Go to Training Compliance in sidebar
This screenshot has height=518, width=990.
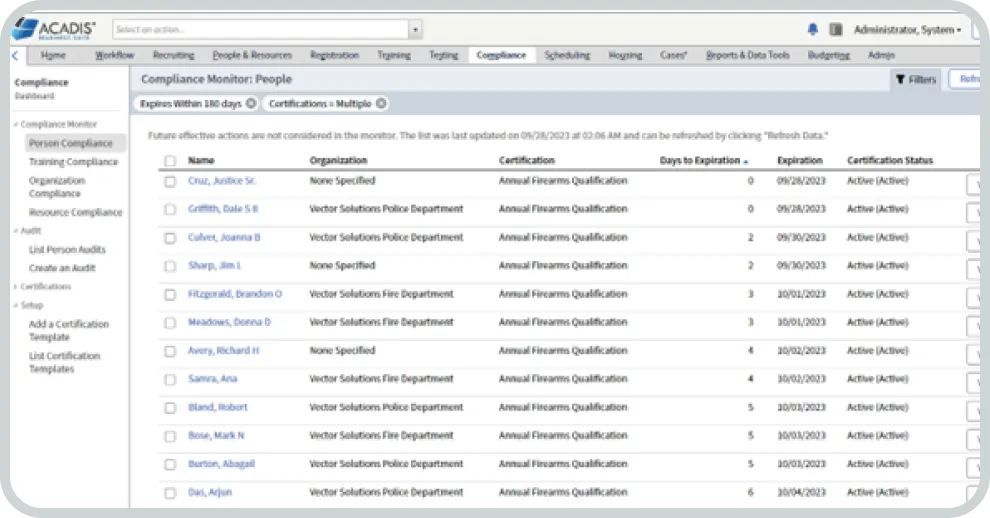click(x=73, y=162)
